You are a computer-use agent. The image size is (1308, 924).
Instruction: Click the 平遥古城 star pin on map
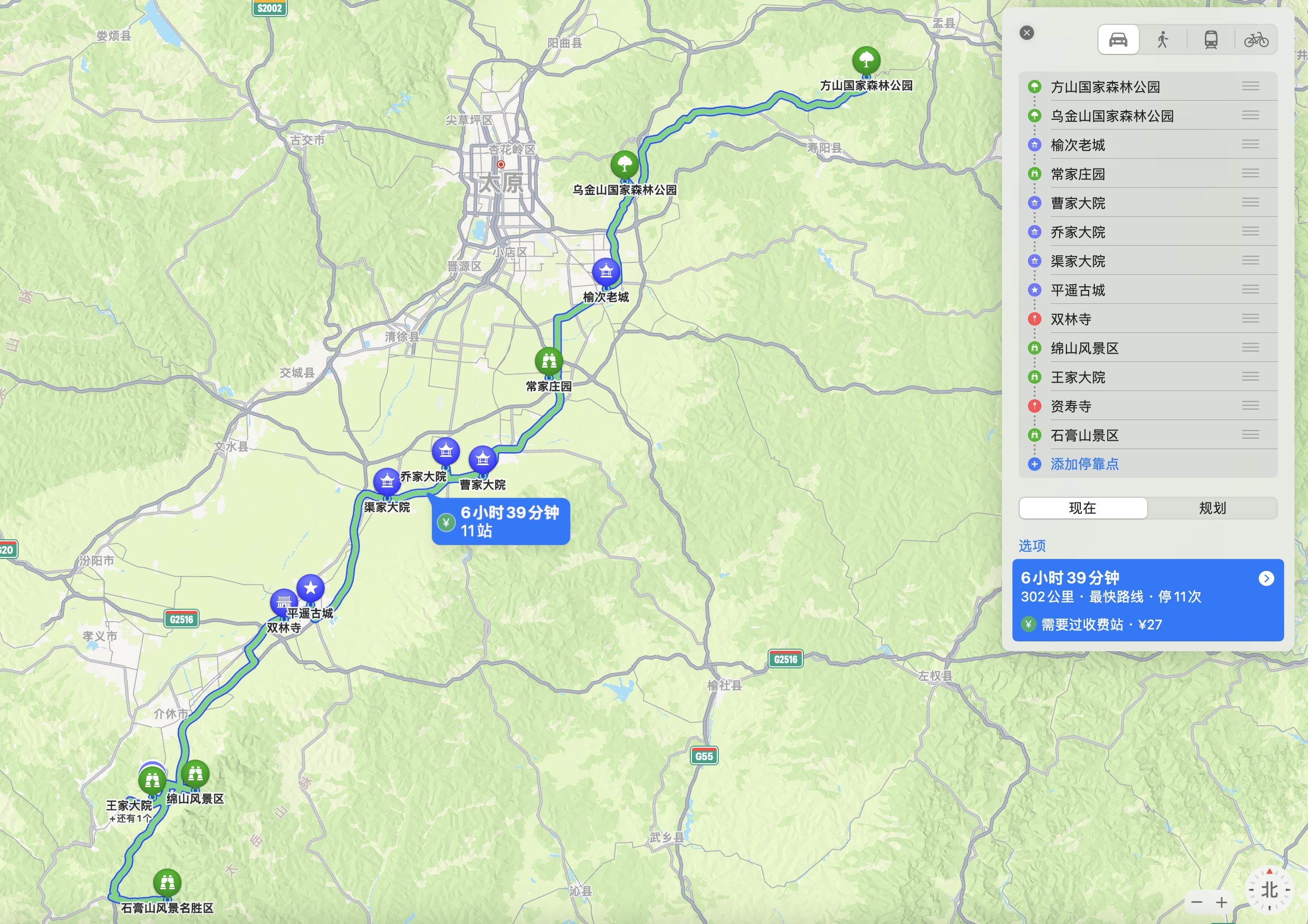tap(311, 588)
